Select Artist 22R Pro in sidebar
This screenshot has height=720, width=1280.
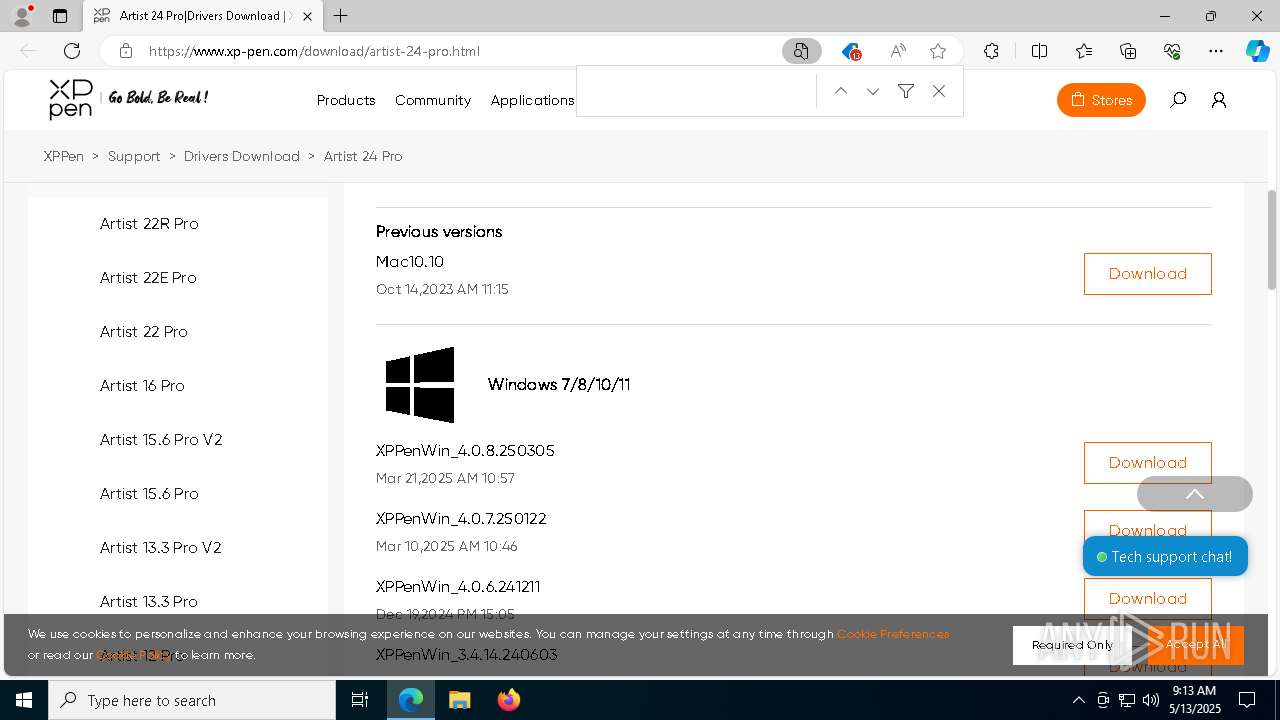[149, 224]
